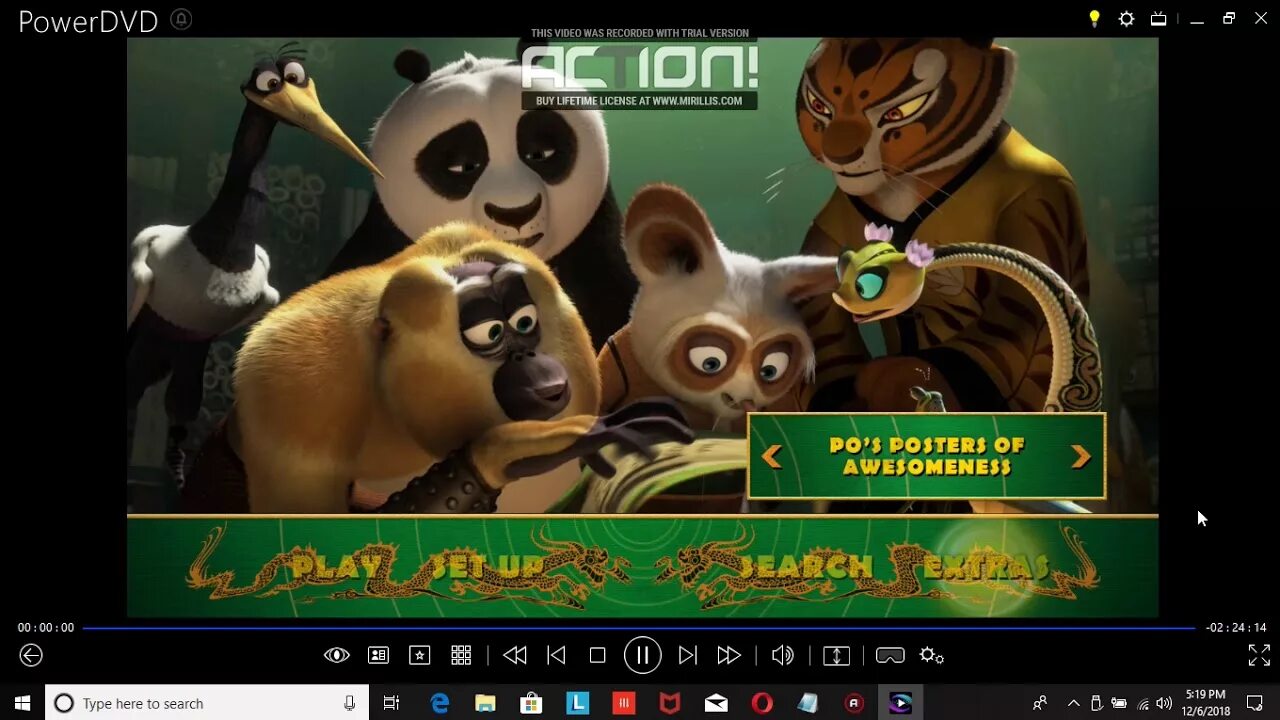Open player settings gears menu
Screen dimensions: 1280x720
(x=931, y=655)
